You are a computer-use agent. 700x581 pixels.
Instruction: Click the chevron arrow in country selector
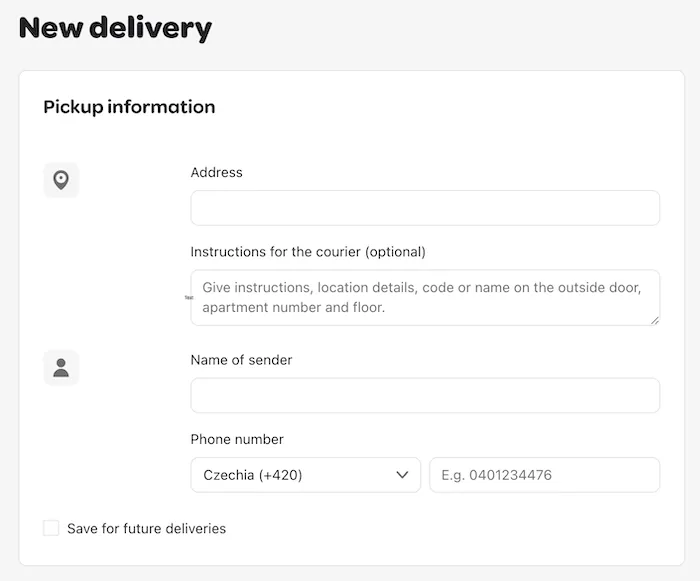[402, 475]
